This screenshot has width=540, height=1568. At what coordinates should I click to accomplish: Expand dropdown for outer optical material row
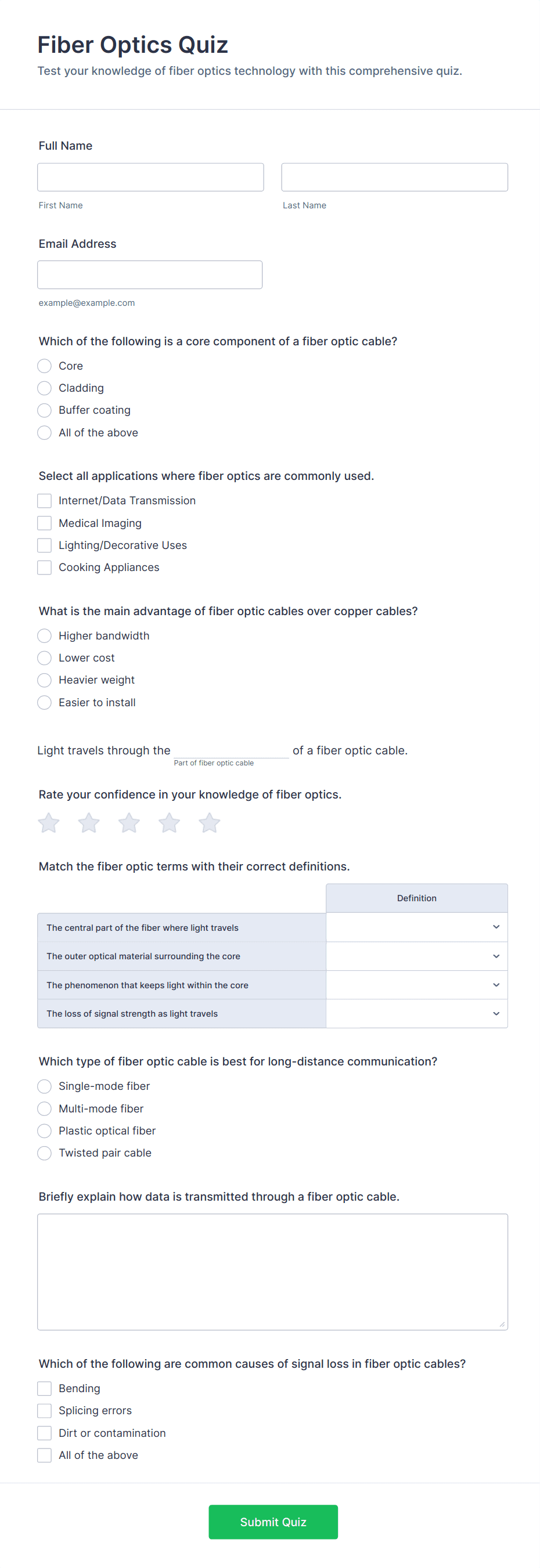pyautogui.click(x=416, y=956)
